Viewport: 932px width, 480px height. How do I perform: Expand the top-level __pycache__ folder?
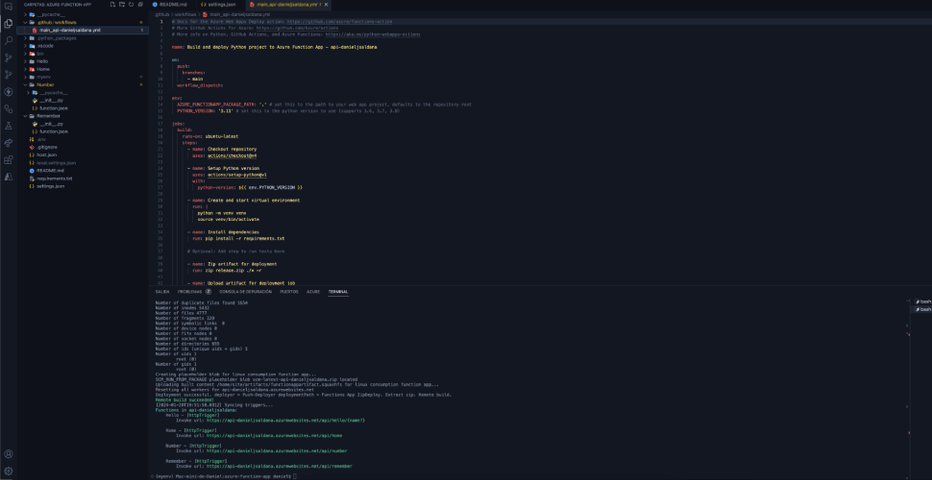[83, 14]
